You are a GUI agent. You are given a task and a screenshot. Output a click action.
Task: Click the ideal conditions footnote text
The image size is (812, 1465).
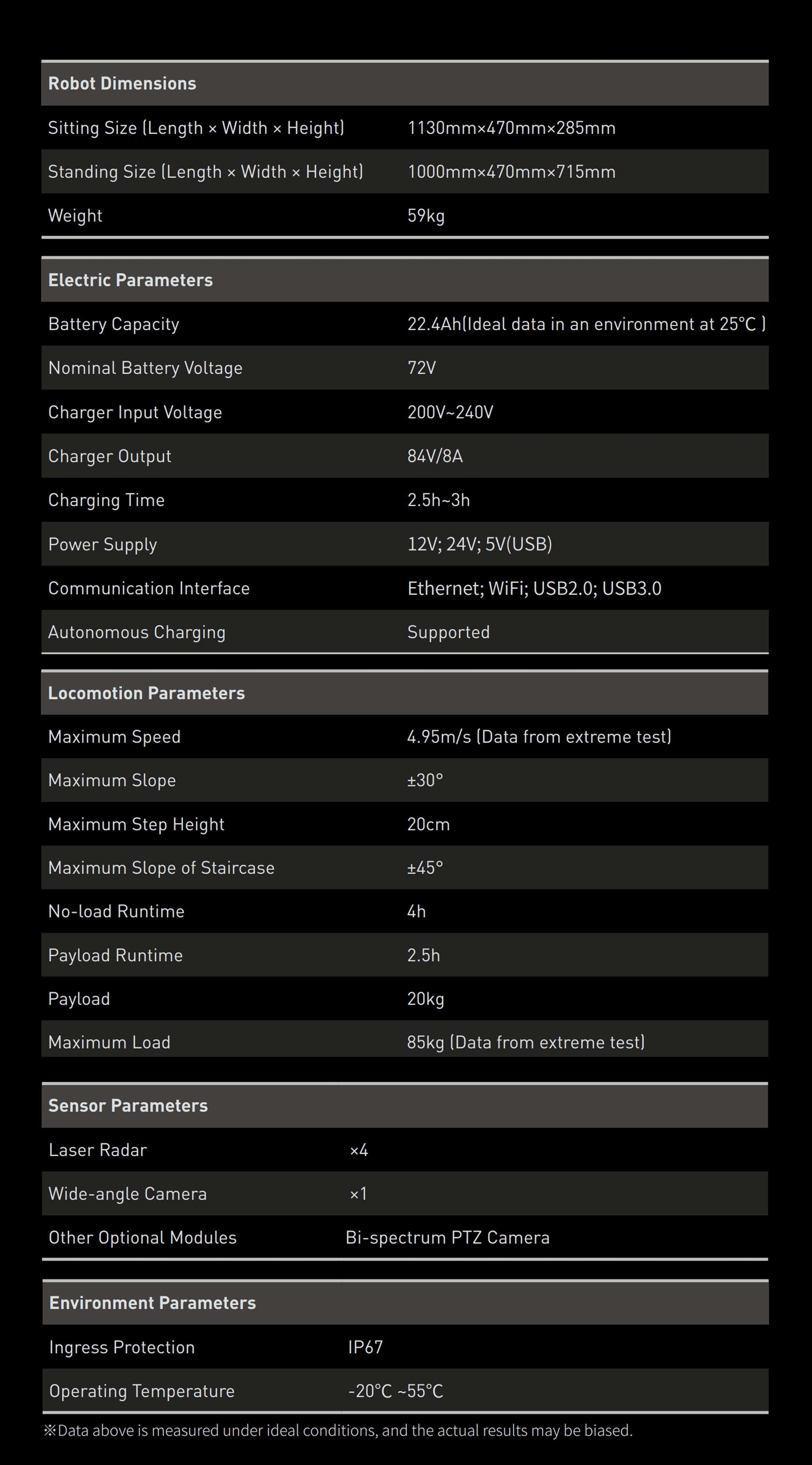[338, 1430]
